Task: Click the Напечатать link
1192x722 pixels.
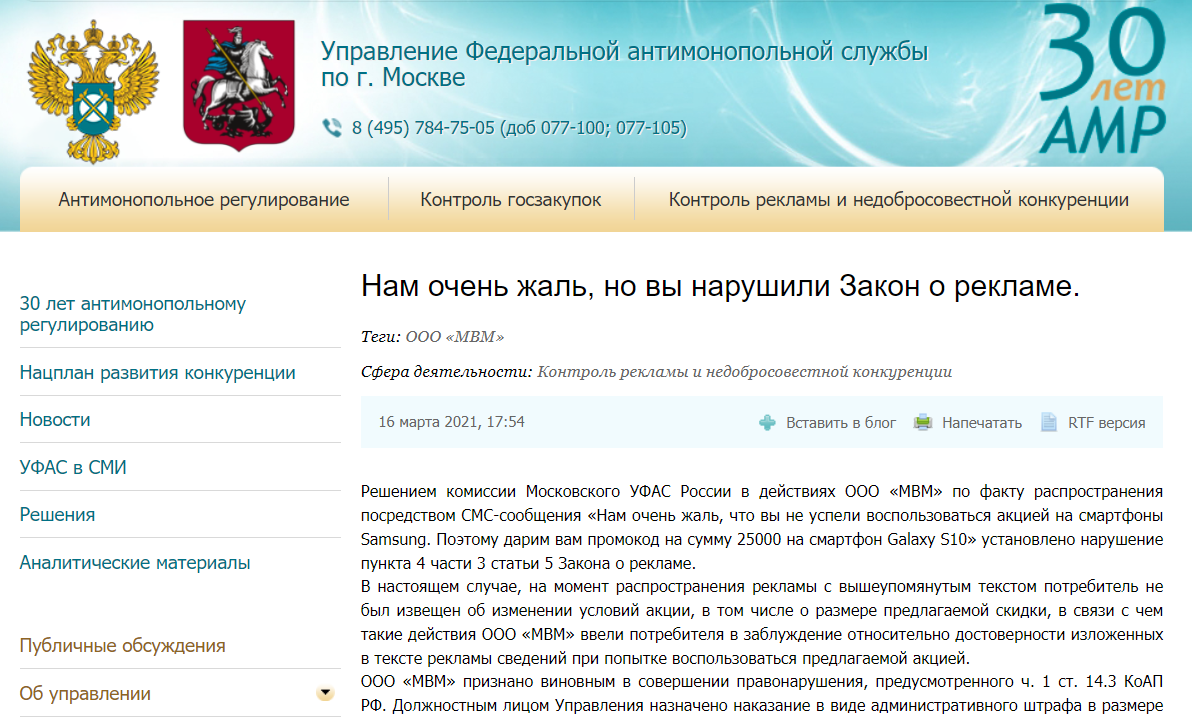Action: pyautogui.click(x=981, y=423)
